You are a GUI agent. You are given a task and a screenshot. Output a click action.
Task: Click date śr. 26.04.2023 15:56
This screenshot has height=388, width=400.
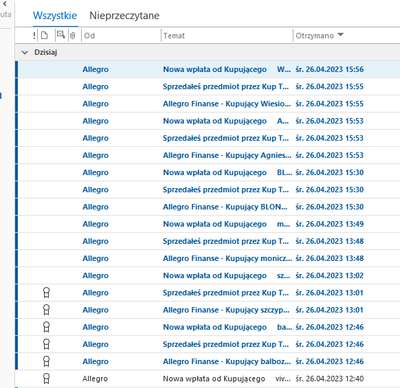tap(330, 69)
